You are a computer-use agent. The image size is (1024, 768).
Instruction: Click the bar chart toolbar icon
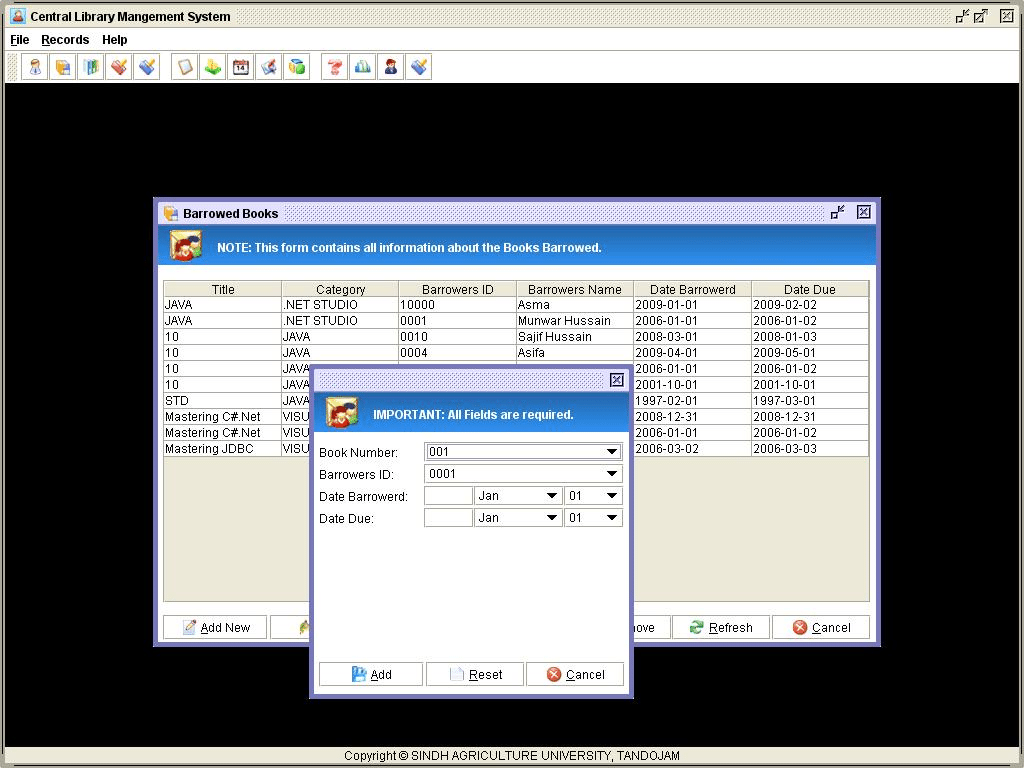pyautogui.click(x=363, y=67)
